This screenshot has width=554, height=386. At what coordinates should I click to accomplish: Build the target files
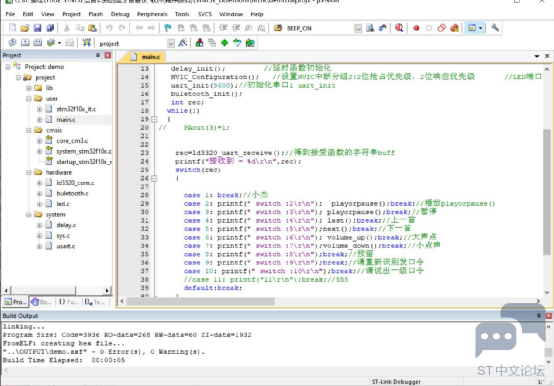click(25, 43)
